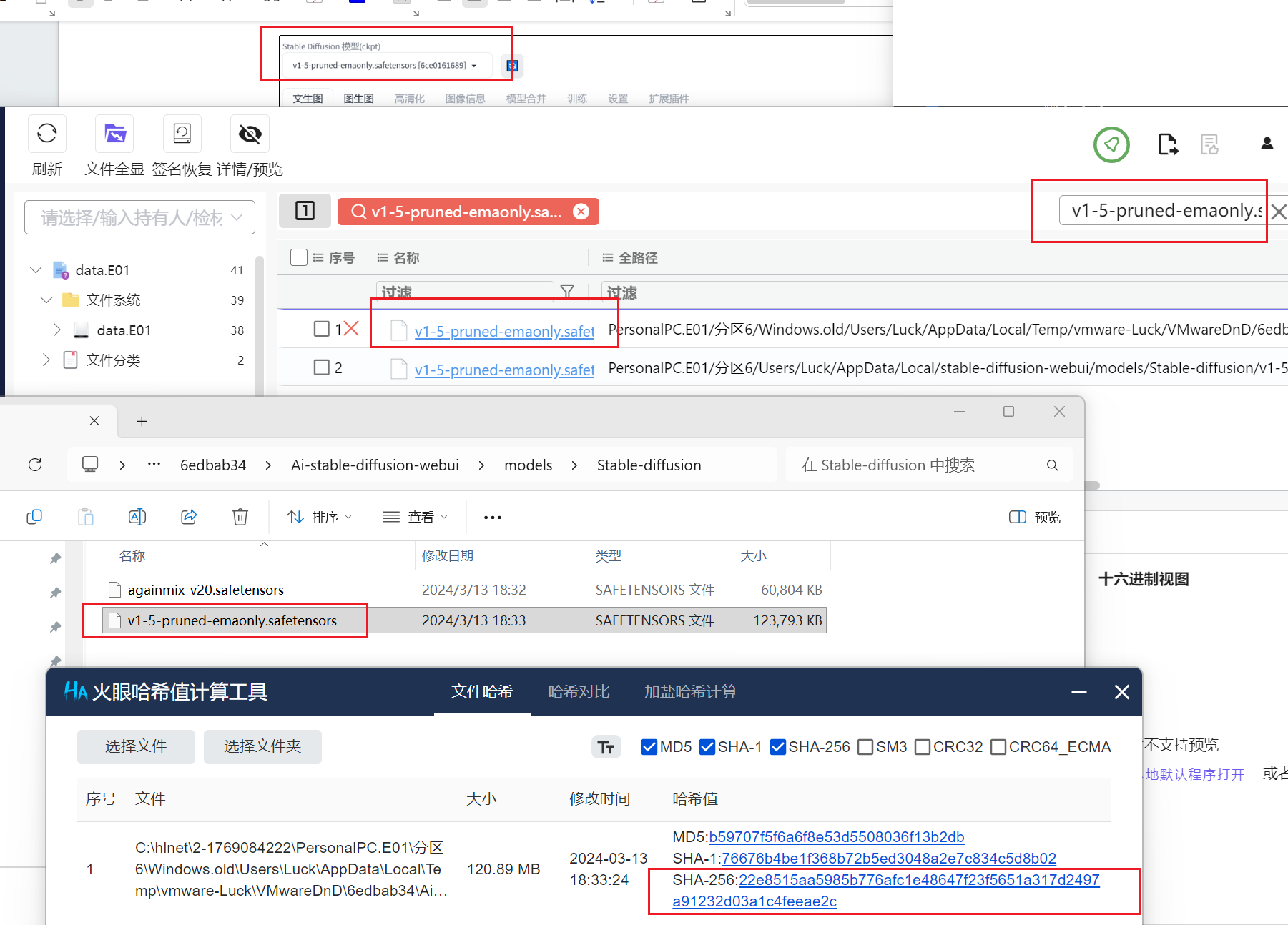Toggle the 详情/预览 eye icon
The image size is (1288, 925).
250,134
